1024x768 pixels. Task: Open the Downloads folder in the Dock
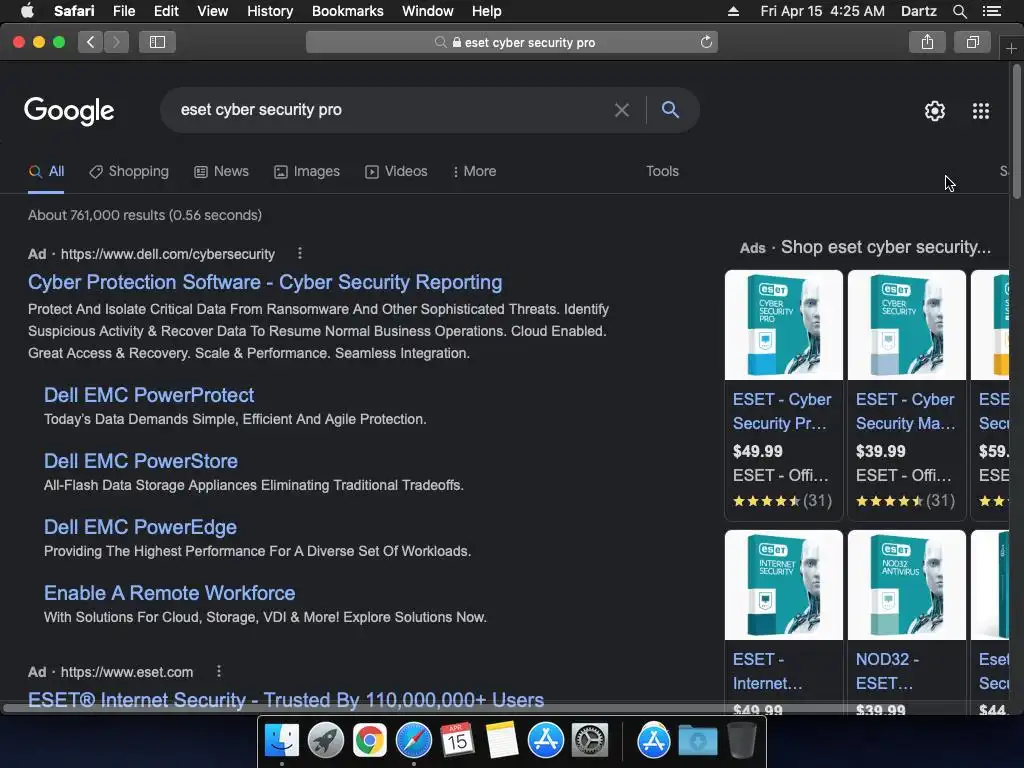pos(697,741)
